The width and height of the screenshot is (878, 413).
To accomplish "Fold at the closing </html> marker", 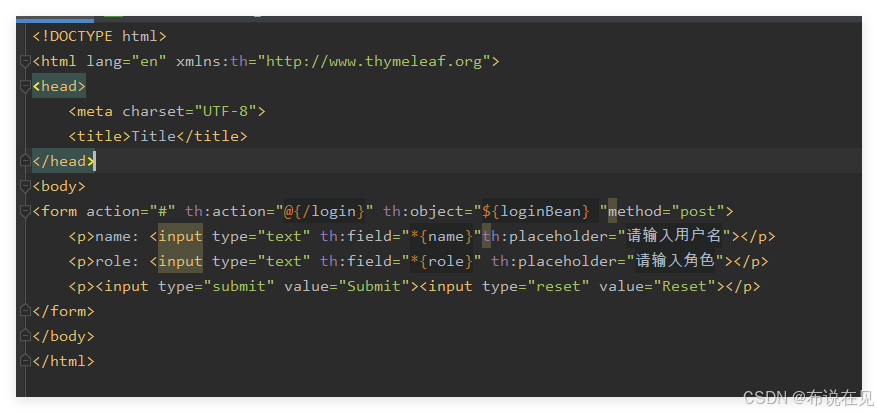I will [x=25, y=361].
